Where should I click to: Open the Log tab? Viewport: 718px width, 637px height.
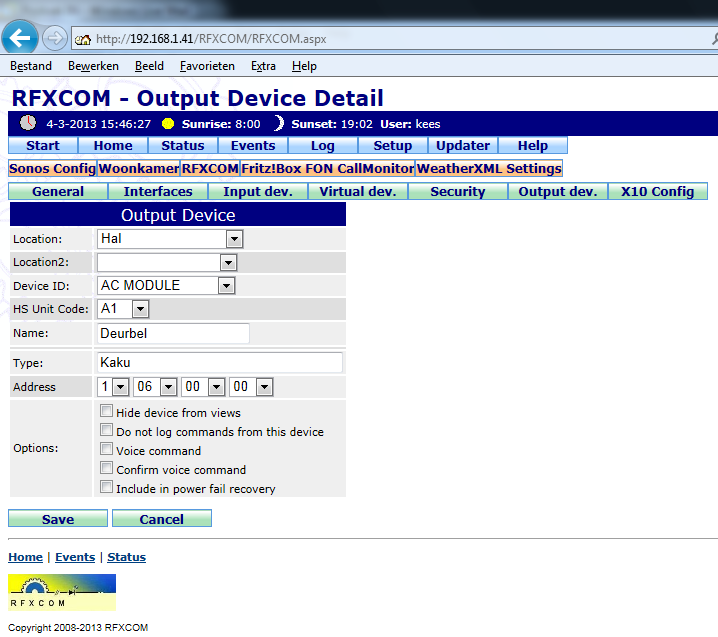click(323, 146)
